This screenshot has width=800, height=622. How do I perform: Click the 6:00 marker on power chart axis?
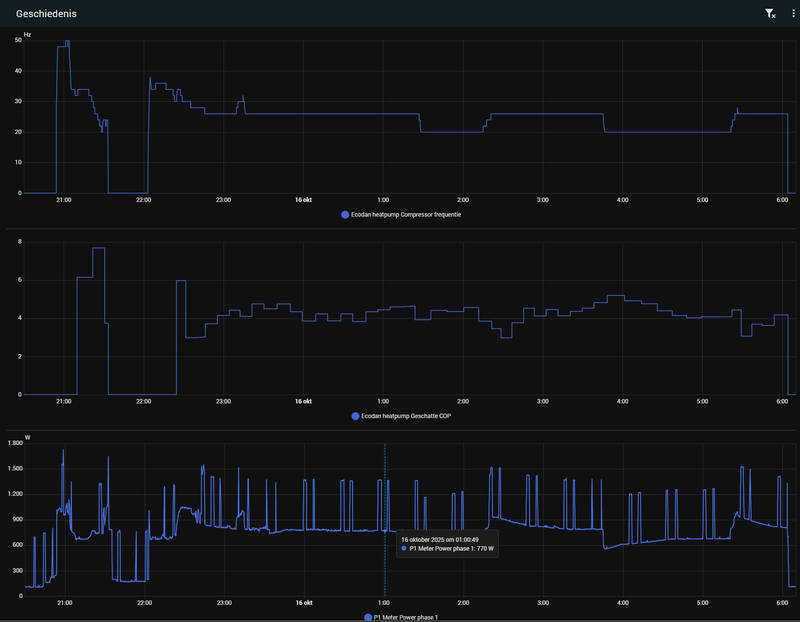(782, 603)
